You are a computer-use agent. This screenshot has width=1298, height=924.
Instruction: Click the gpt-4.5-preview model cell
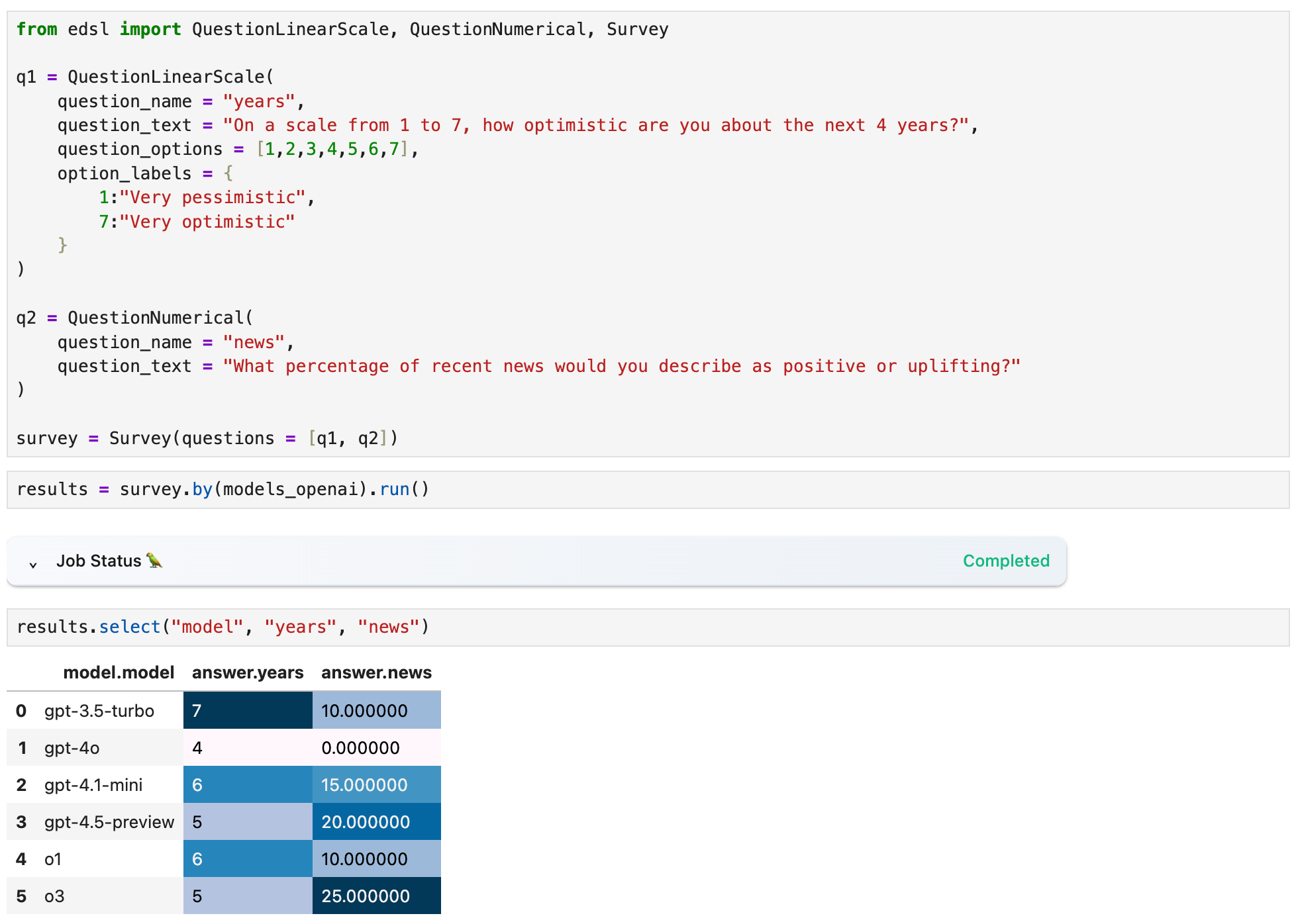pos(109,821)
